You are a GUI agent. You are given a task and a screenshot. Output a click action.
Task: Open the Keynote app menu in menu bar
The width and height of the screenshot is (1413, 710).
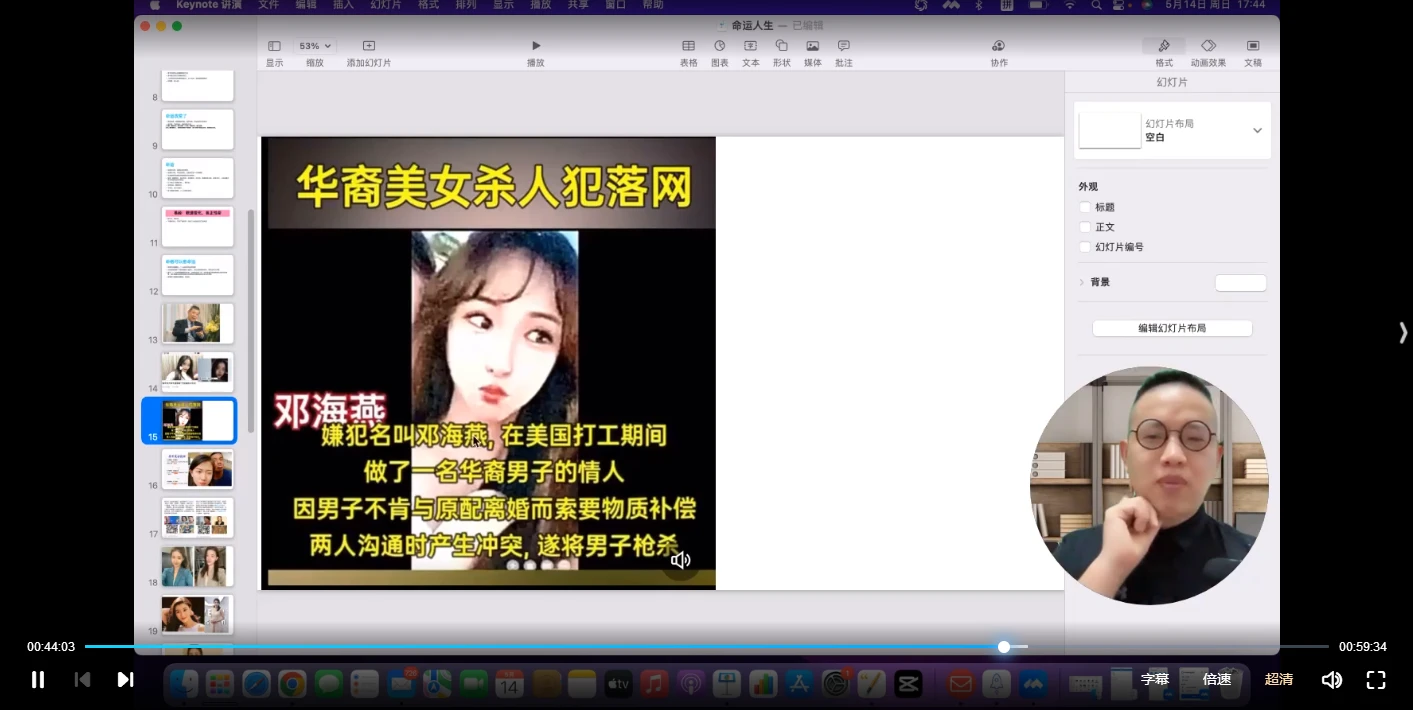[207, 5]
